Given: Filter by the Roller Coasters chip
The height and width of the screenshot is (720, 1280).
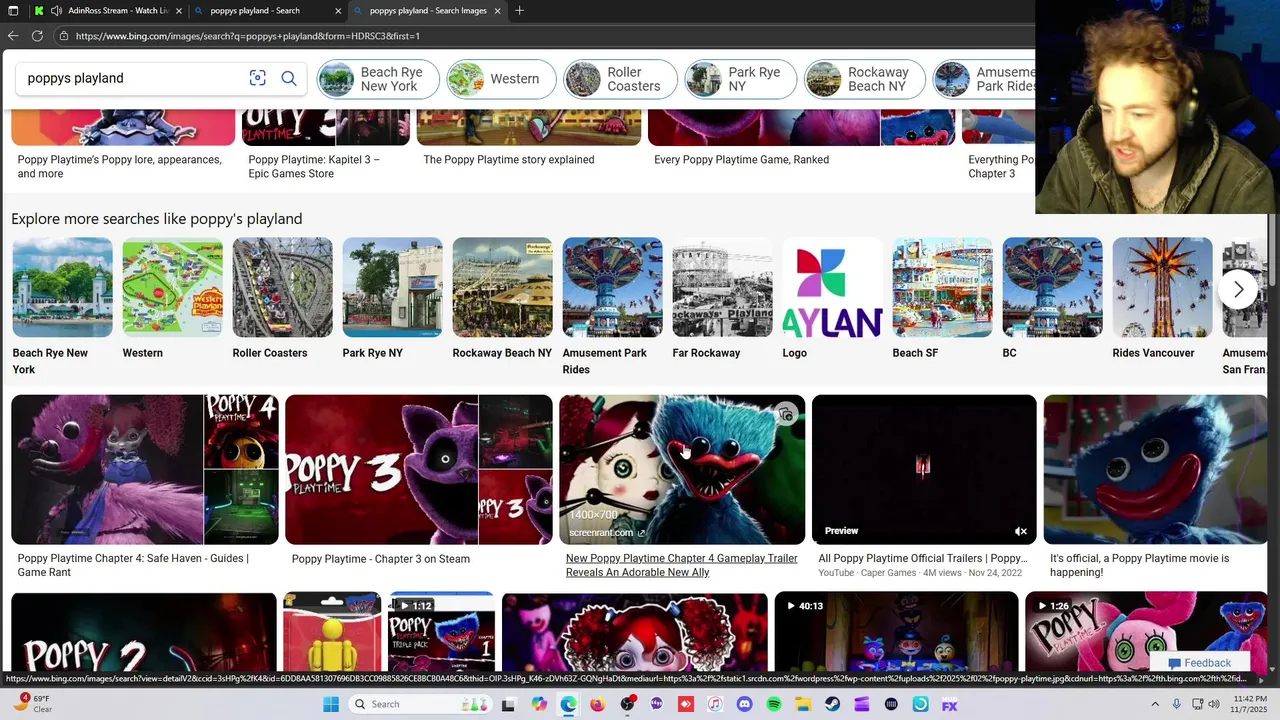Looking at the screenshot, I should click(x=620, y=79).
